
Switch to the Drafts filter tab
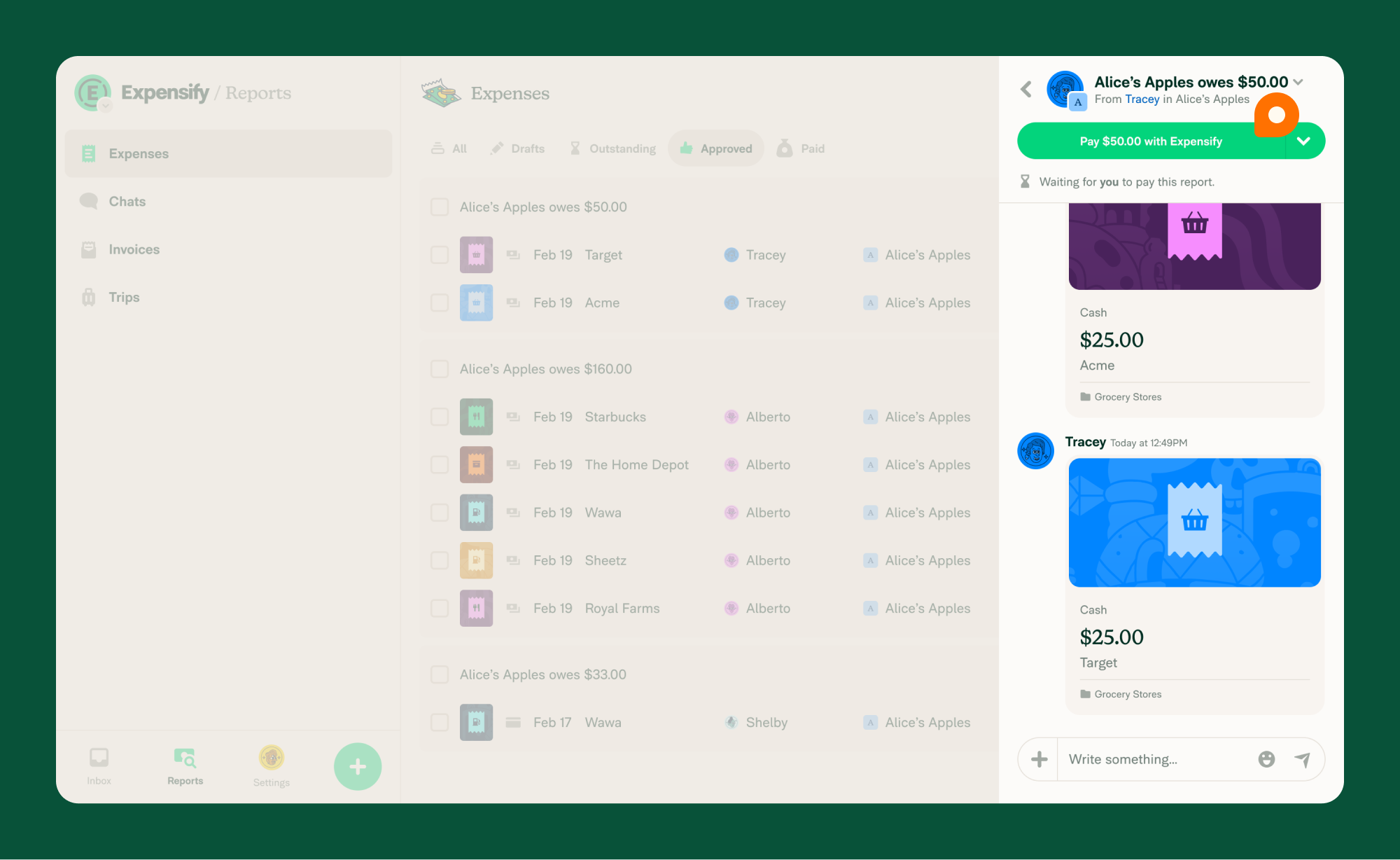click(518, 148)
